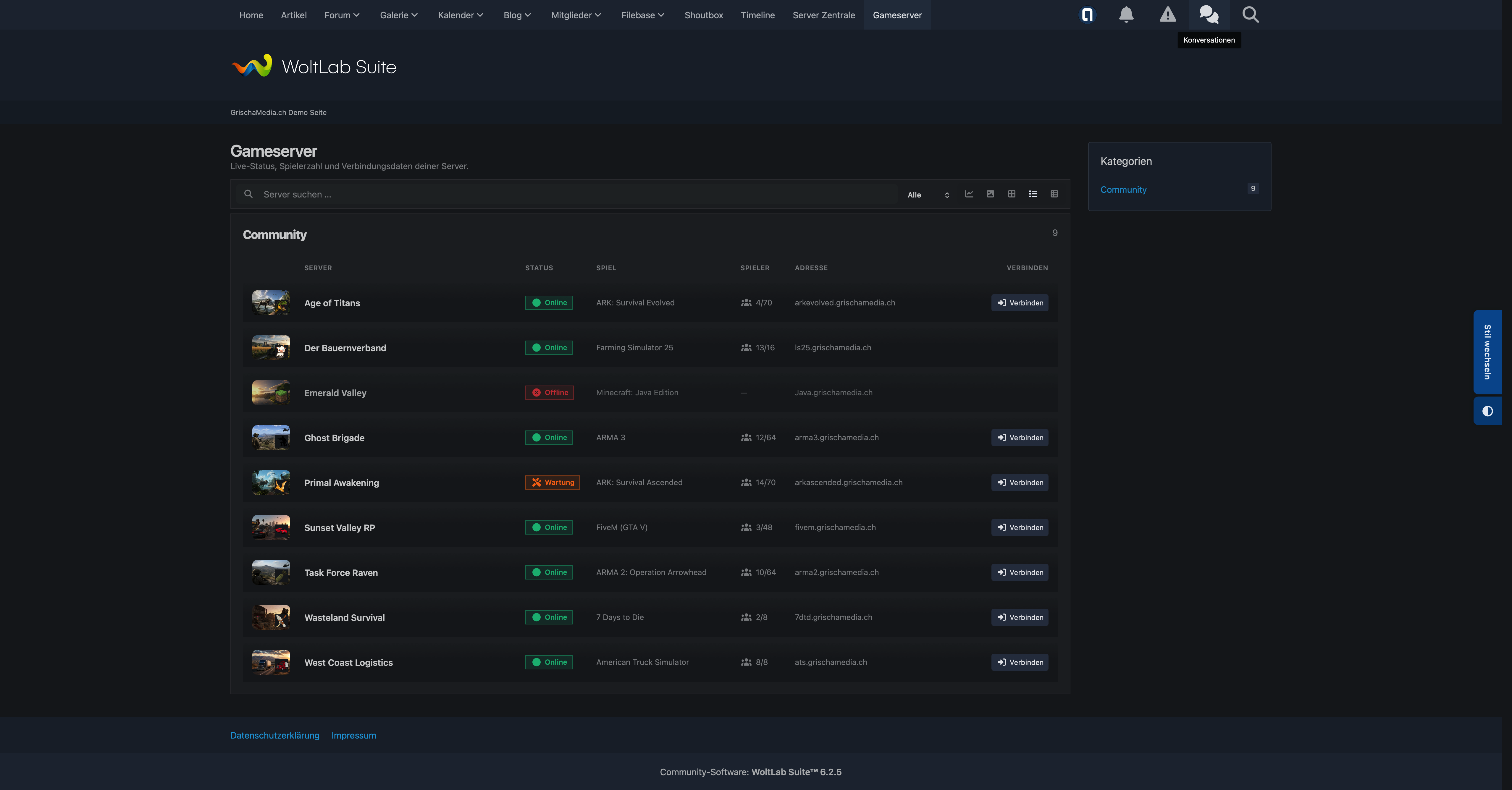Click Verbinden for Ghost Brigade
This screenshot has width=1512, height=790.
click(x=1020, y=438)
